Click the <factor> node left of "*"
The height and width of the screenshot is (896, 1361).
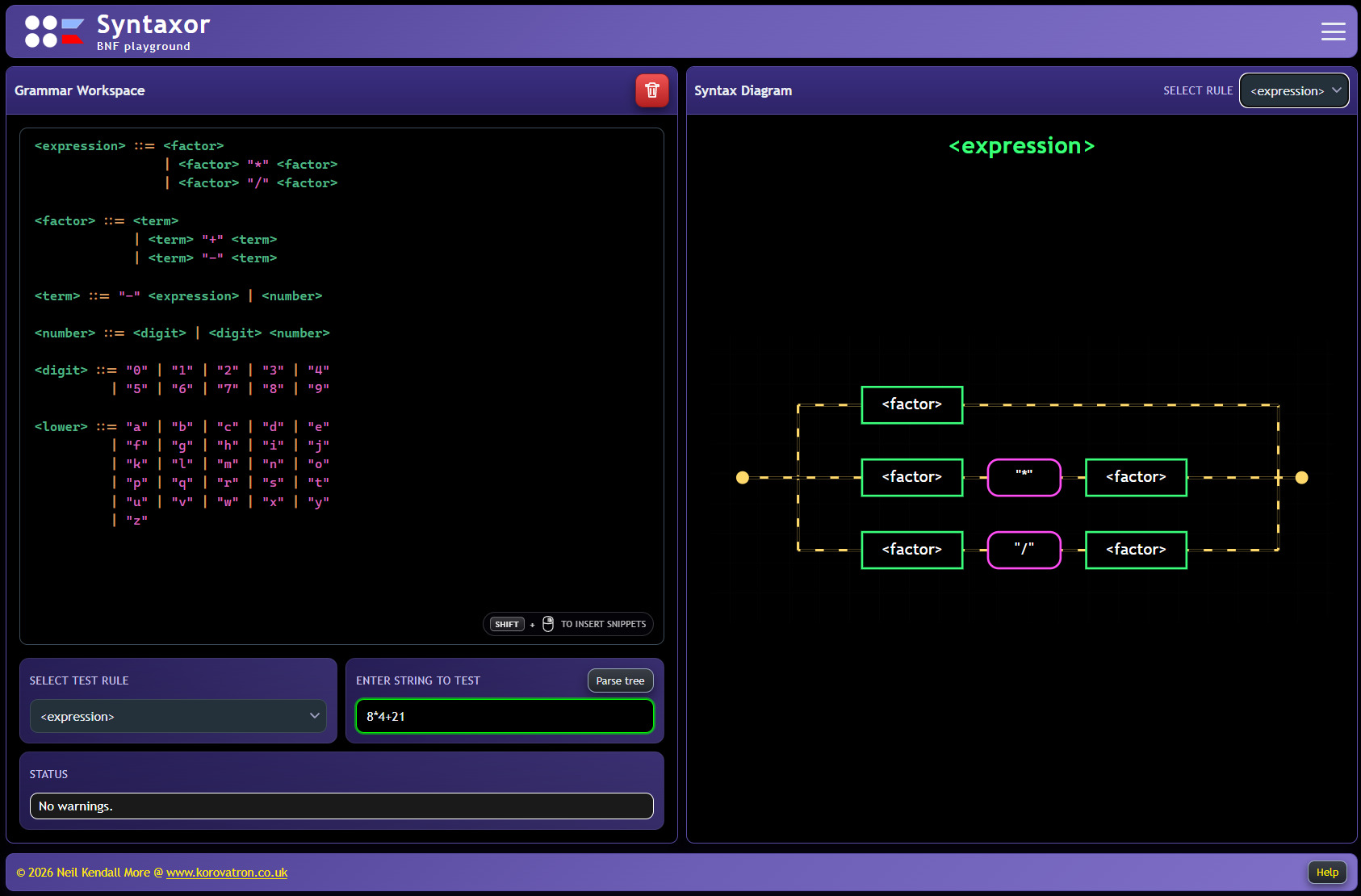[912, 477]
